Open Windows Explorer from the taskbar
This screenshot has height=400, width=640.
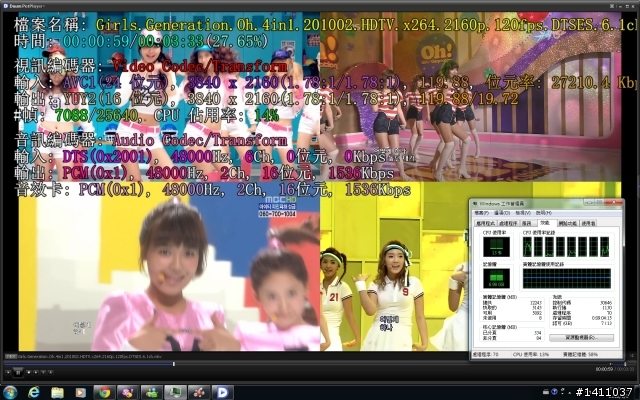[x=57, y=393]
